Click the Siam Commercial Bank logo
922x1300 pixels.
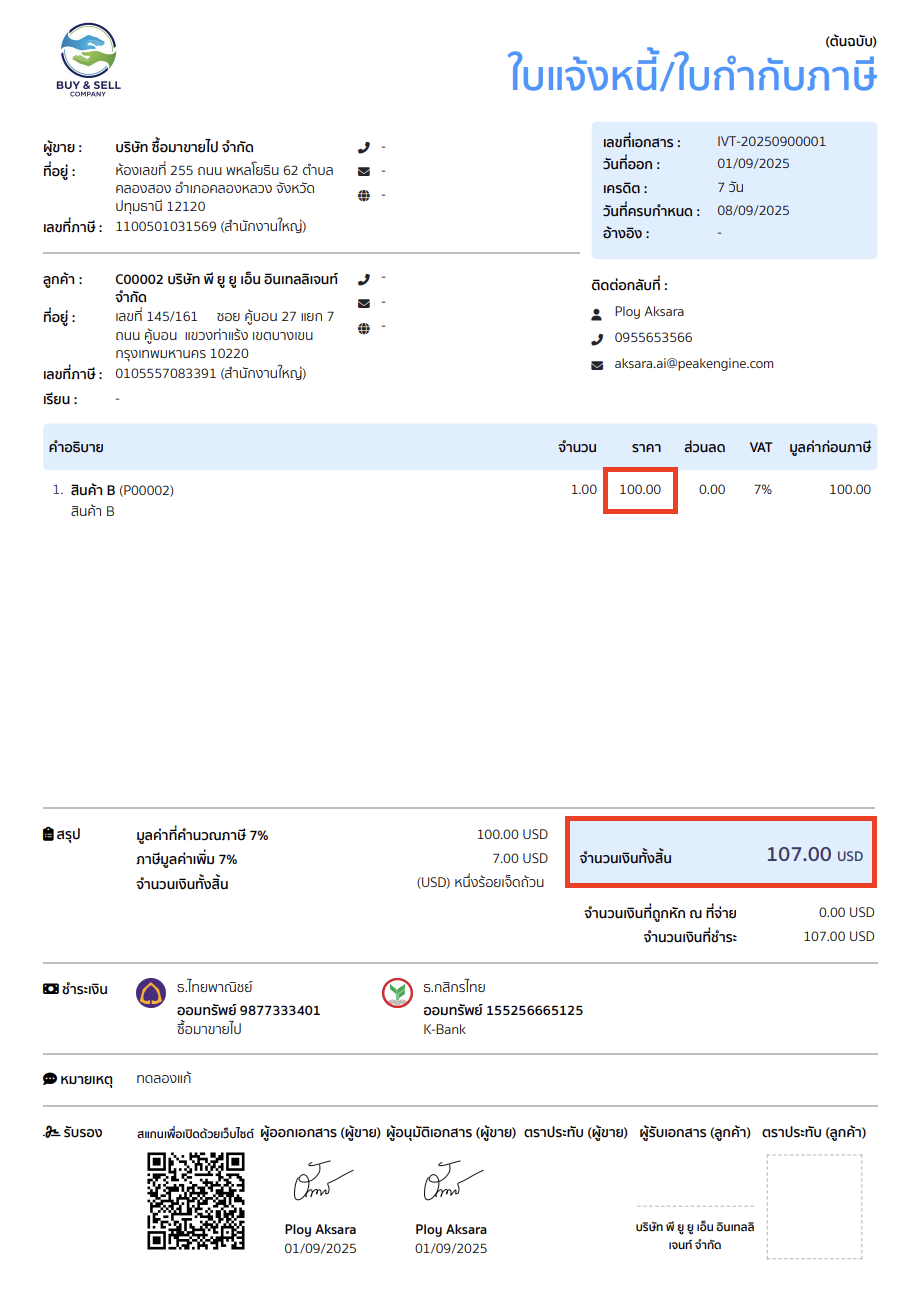click(151, 994)
